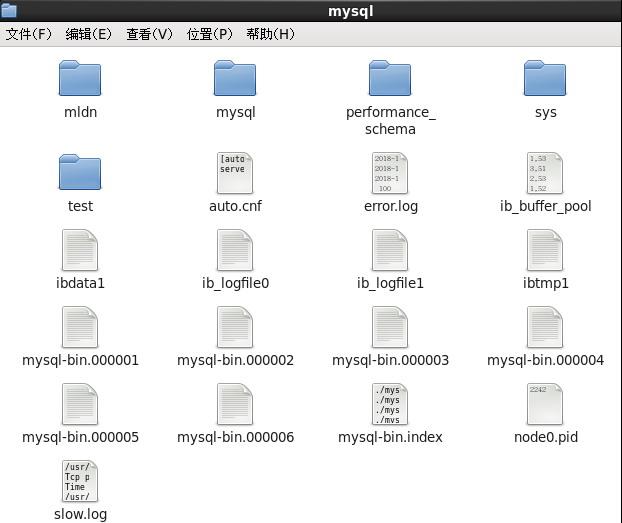Click the 'slow.log' file name label
The width and height of the screenshot is (622, 523).
(81, 514)
